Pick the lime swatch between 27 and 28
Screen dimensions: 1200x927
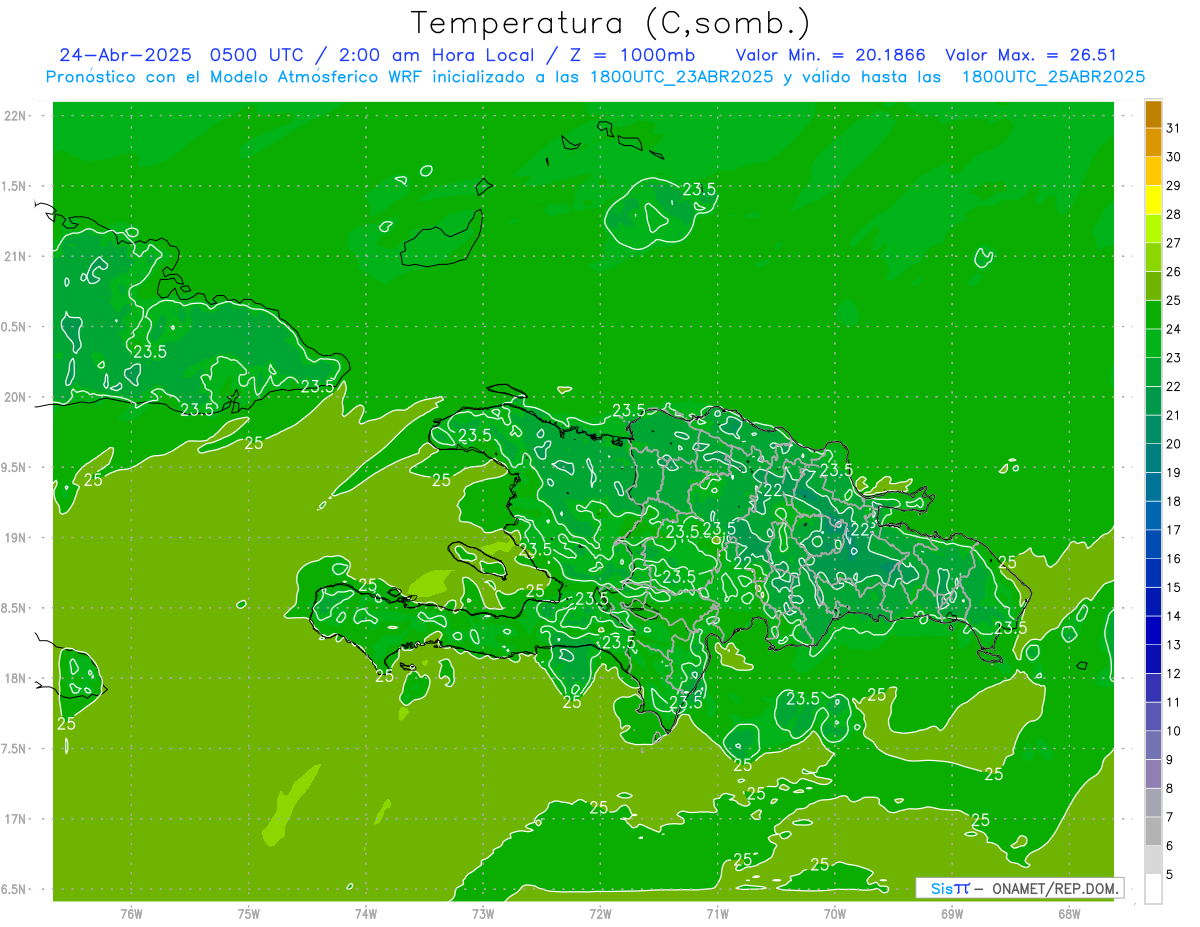tap(1153, 228)
